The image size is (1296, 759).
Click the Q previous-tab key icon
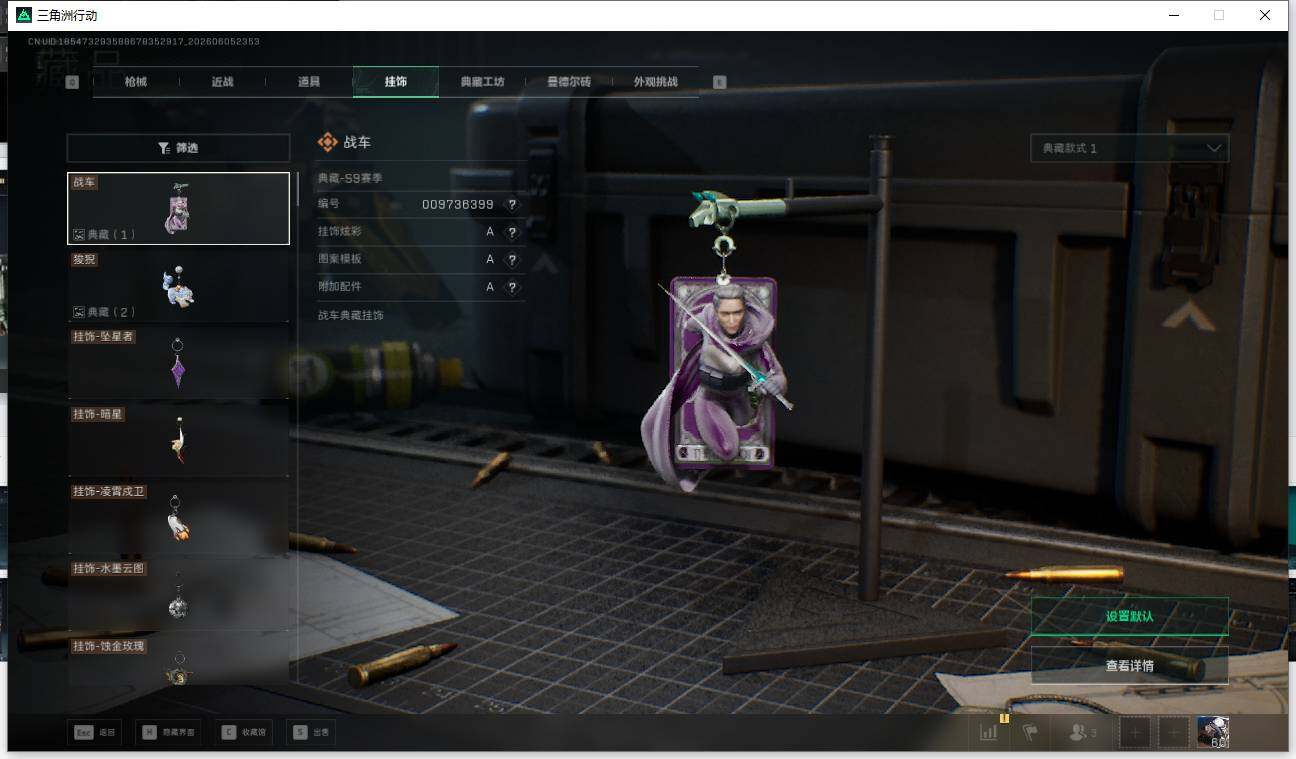point(72,82)
